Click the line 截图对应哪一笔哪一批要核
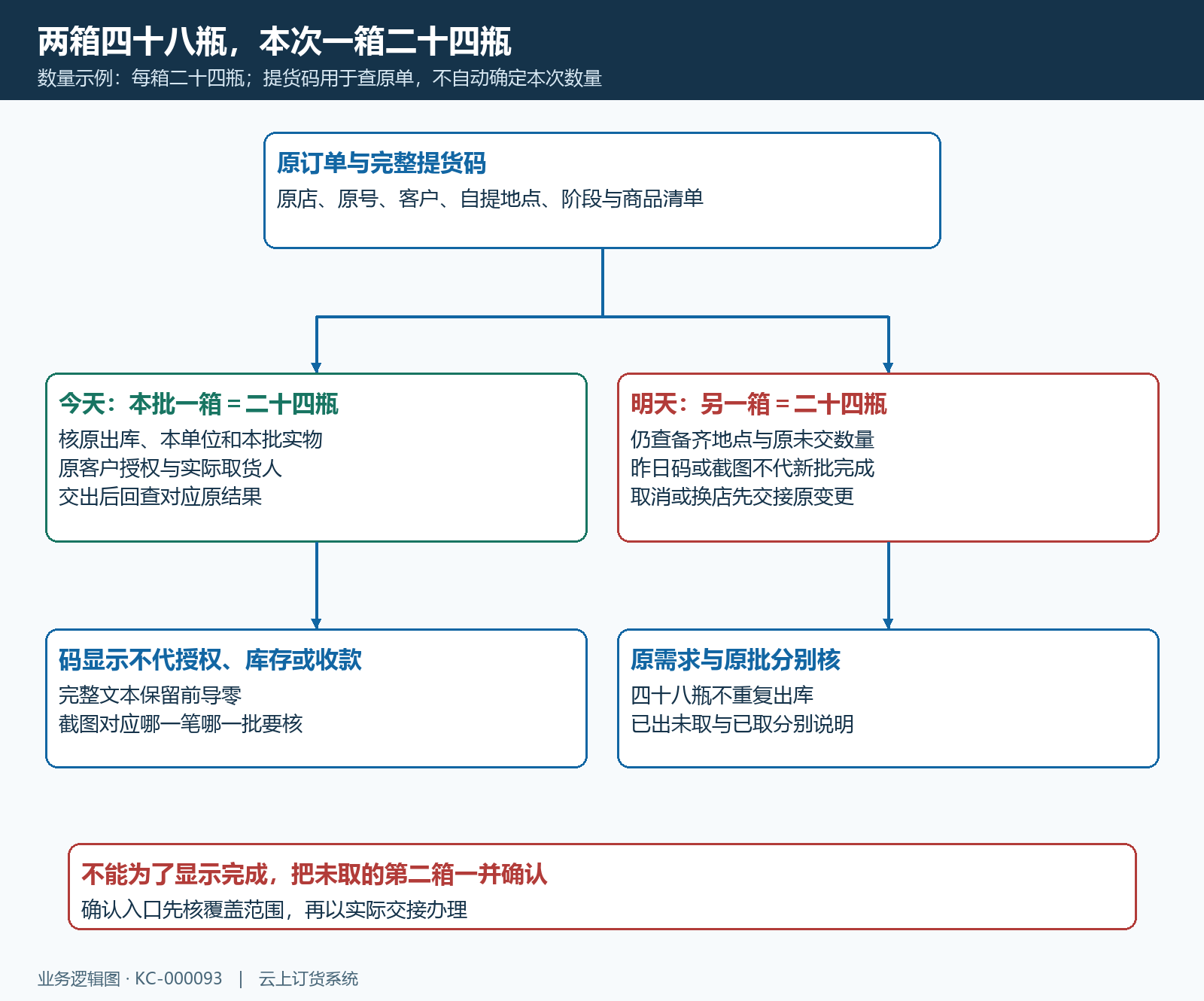The height and width of the screenshot is (1001, 1204). tap(181, 724)
